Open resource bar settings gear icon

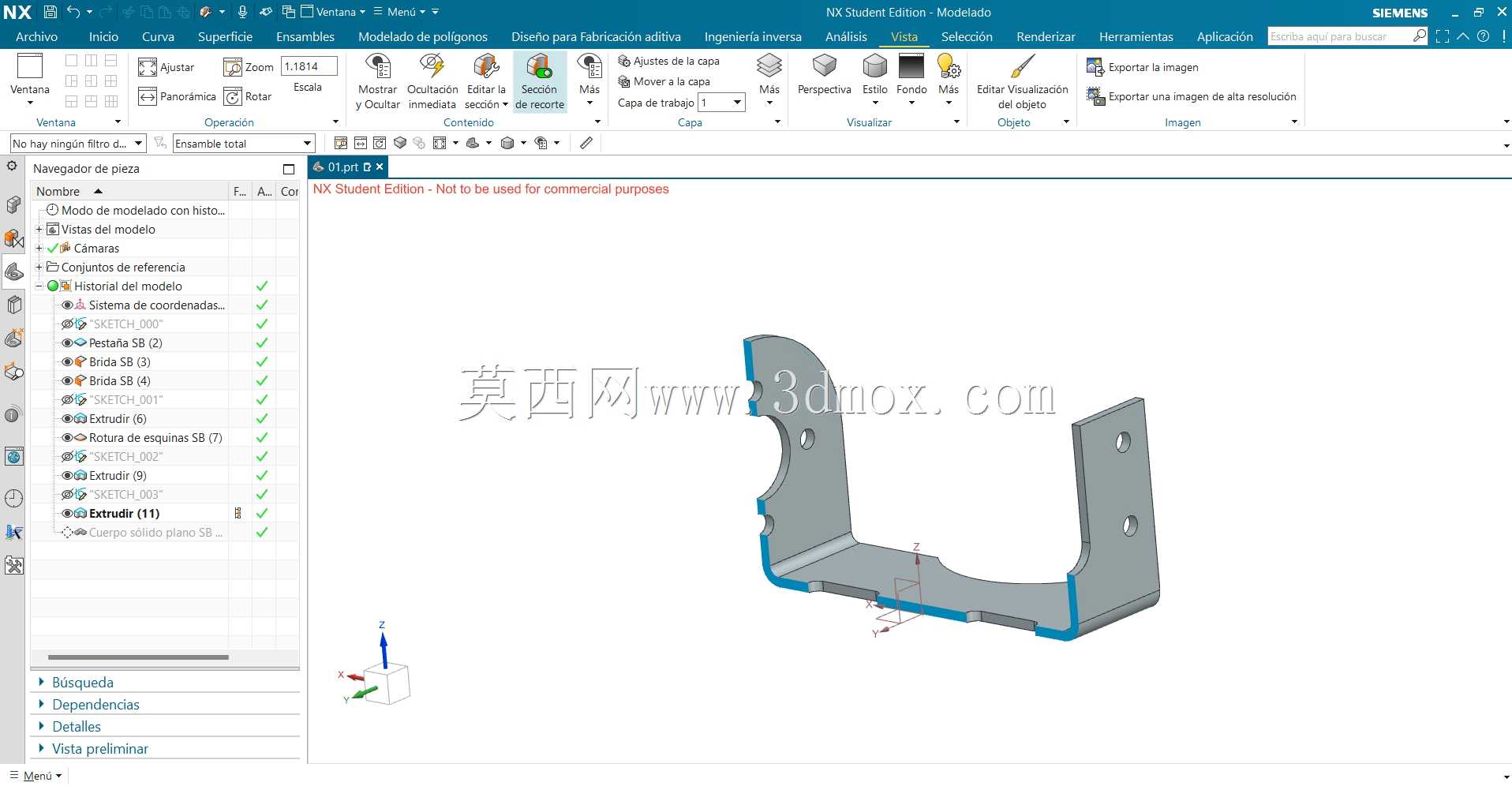[x=12, y=167]
